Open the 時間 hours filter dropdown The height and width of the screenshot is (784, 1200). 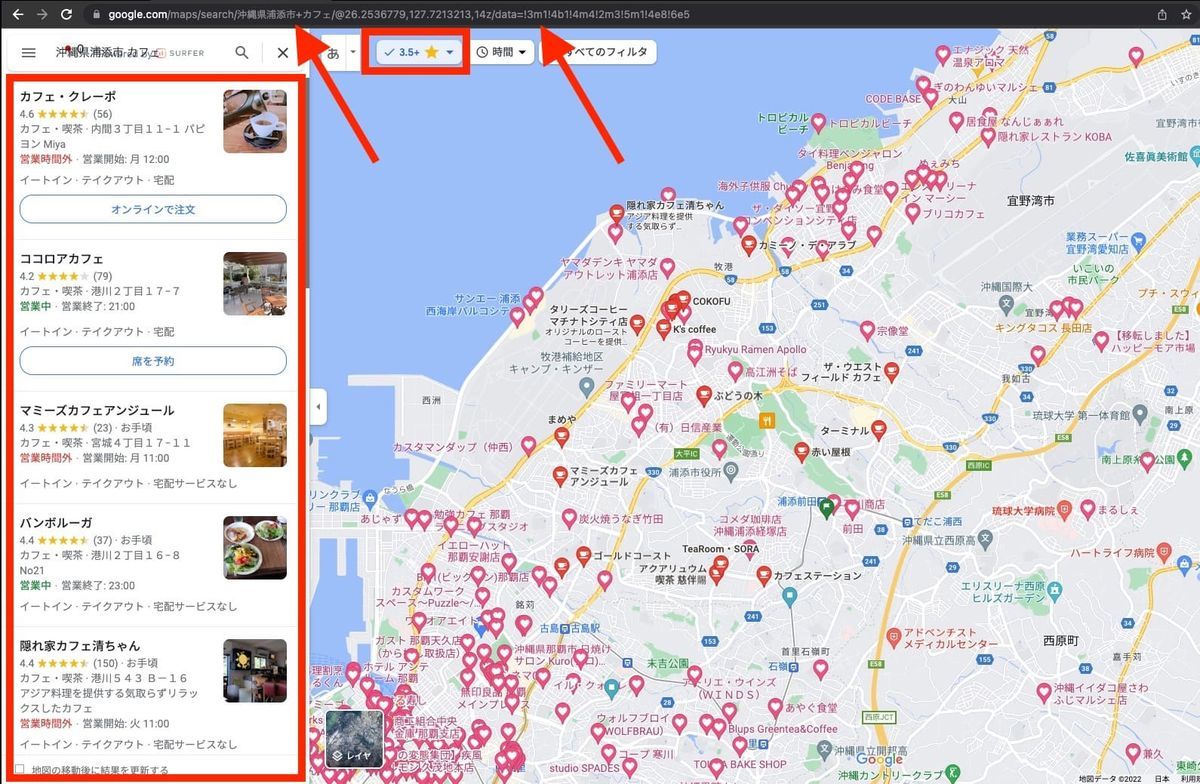click(x=500, y=52)
